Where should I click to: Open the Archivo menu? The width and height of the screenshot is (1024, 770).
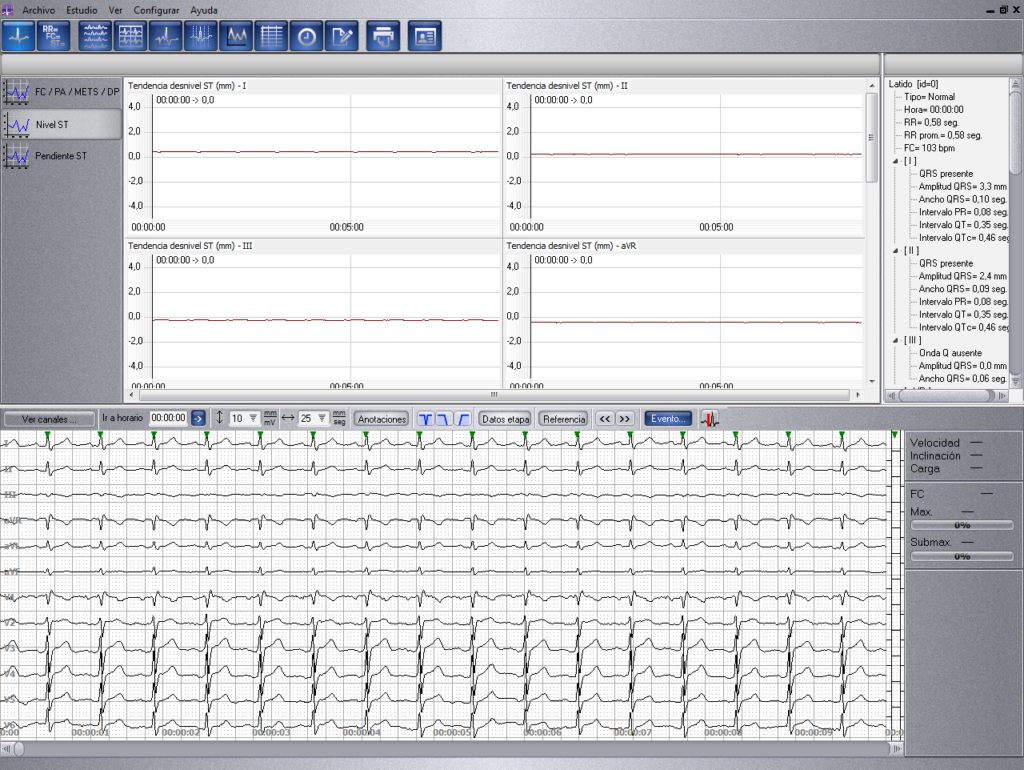[x=39, y=10]
